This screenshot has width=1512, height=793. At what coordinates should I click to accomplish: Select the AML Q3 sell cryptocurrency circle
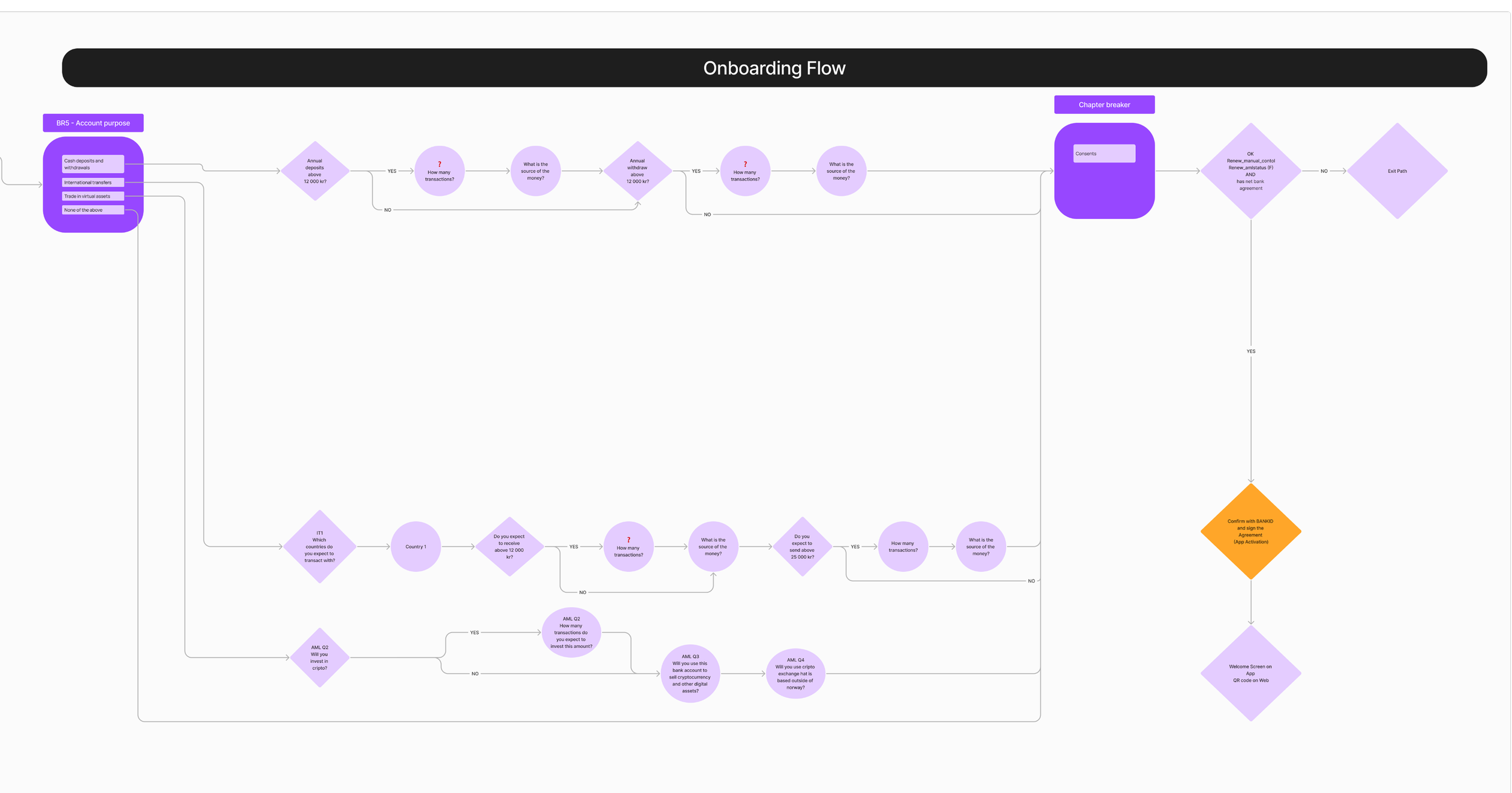(690, 674)
